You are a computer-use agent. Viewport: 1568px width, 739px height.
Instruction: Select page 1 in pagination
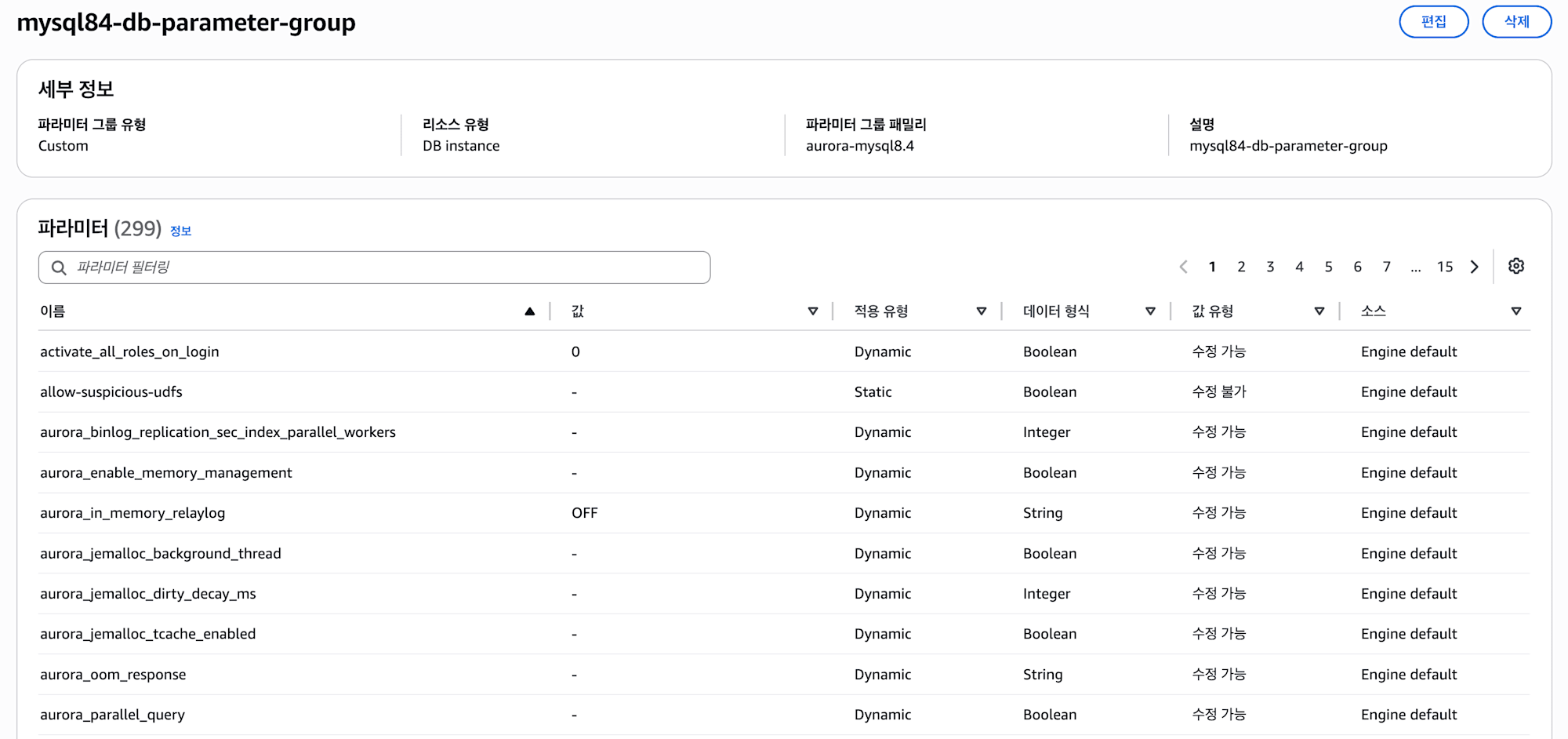tap(1212, 267)
